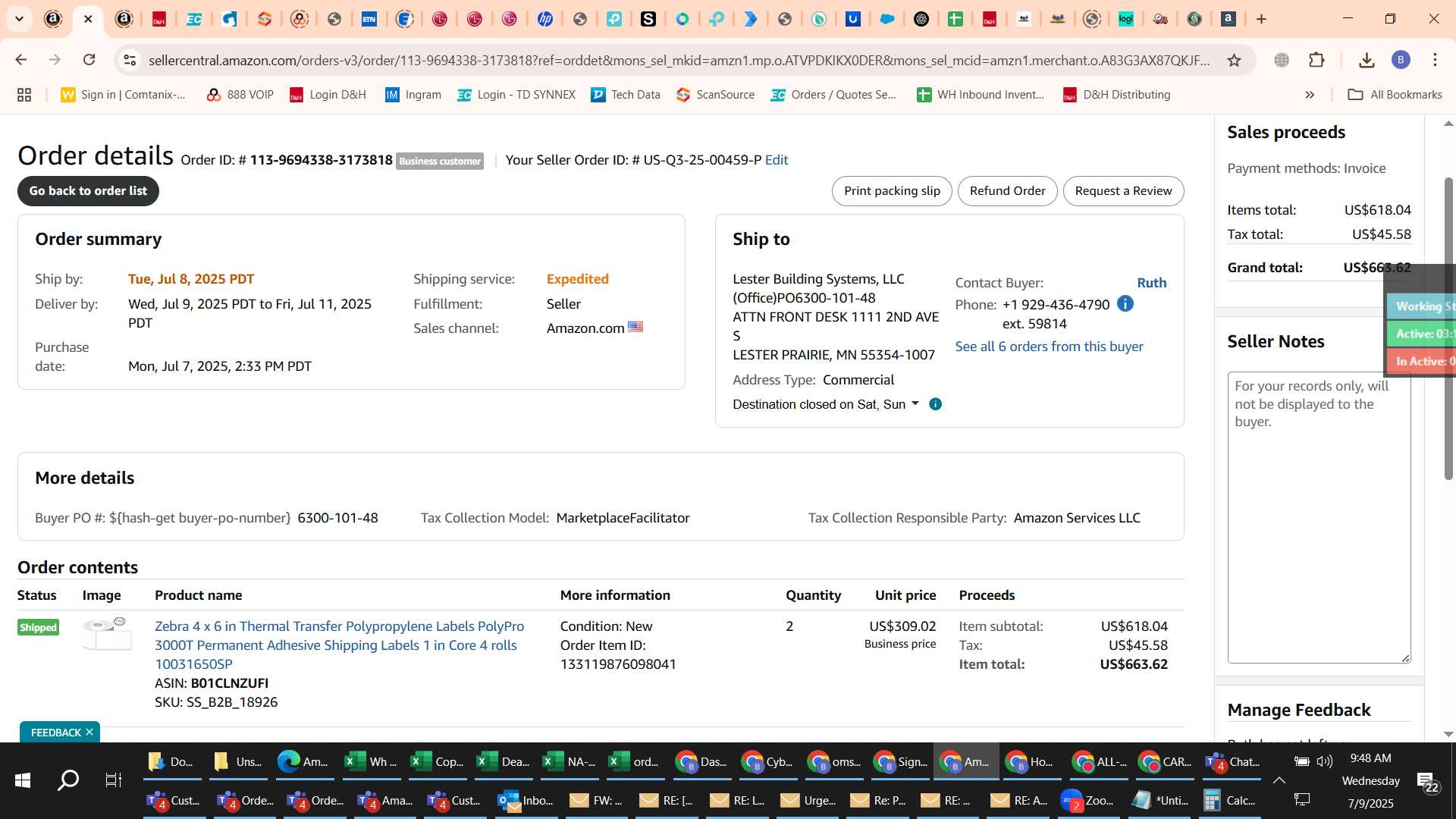
Task: Open the Orders / Quotes bookmark
Action: (833, 95)
